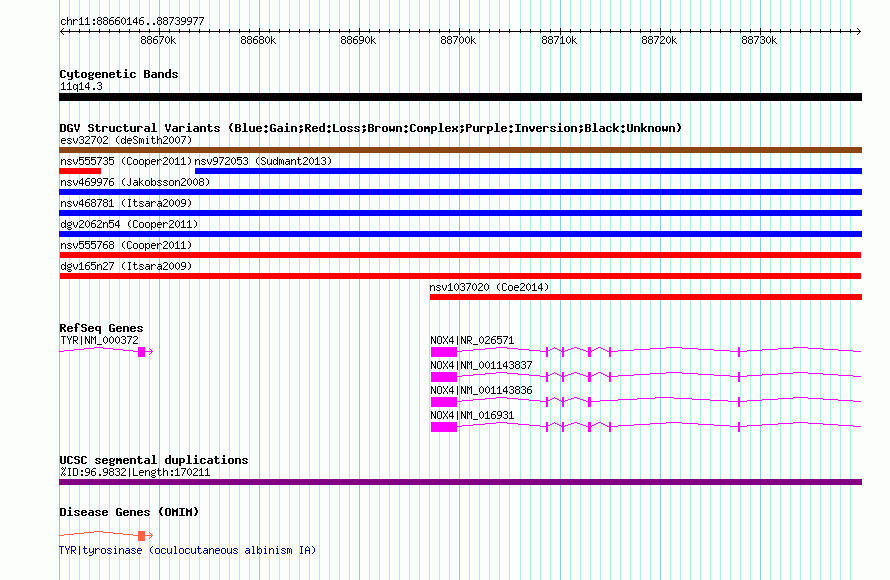Open the Disease Genes (OMIM) track heading
The height and width of the screenshot is (580, 890).
click(x=129, y=512)
